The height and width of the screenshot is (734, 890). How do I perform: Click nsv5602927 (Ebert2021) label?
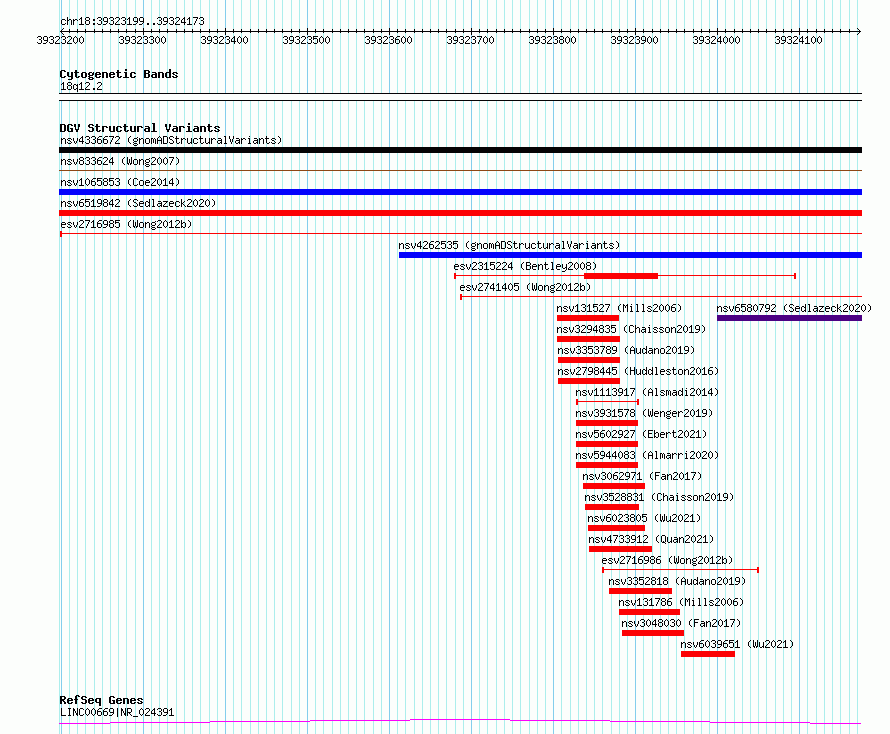(641, 434)
